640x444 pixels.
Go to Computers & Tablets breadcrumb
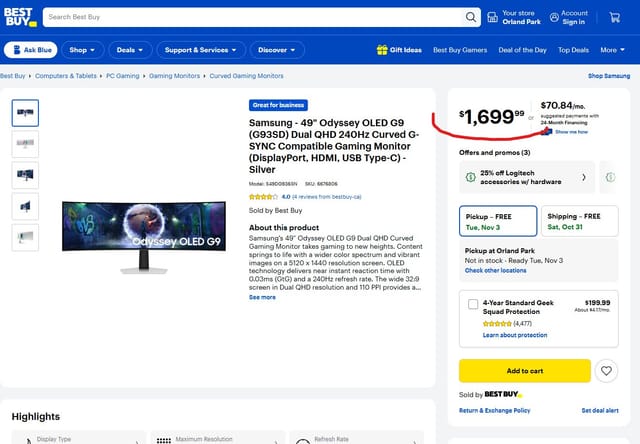pyautogui.click(x=66, y=76)
